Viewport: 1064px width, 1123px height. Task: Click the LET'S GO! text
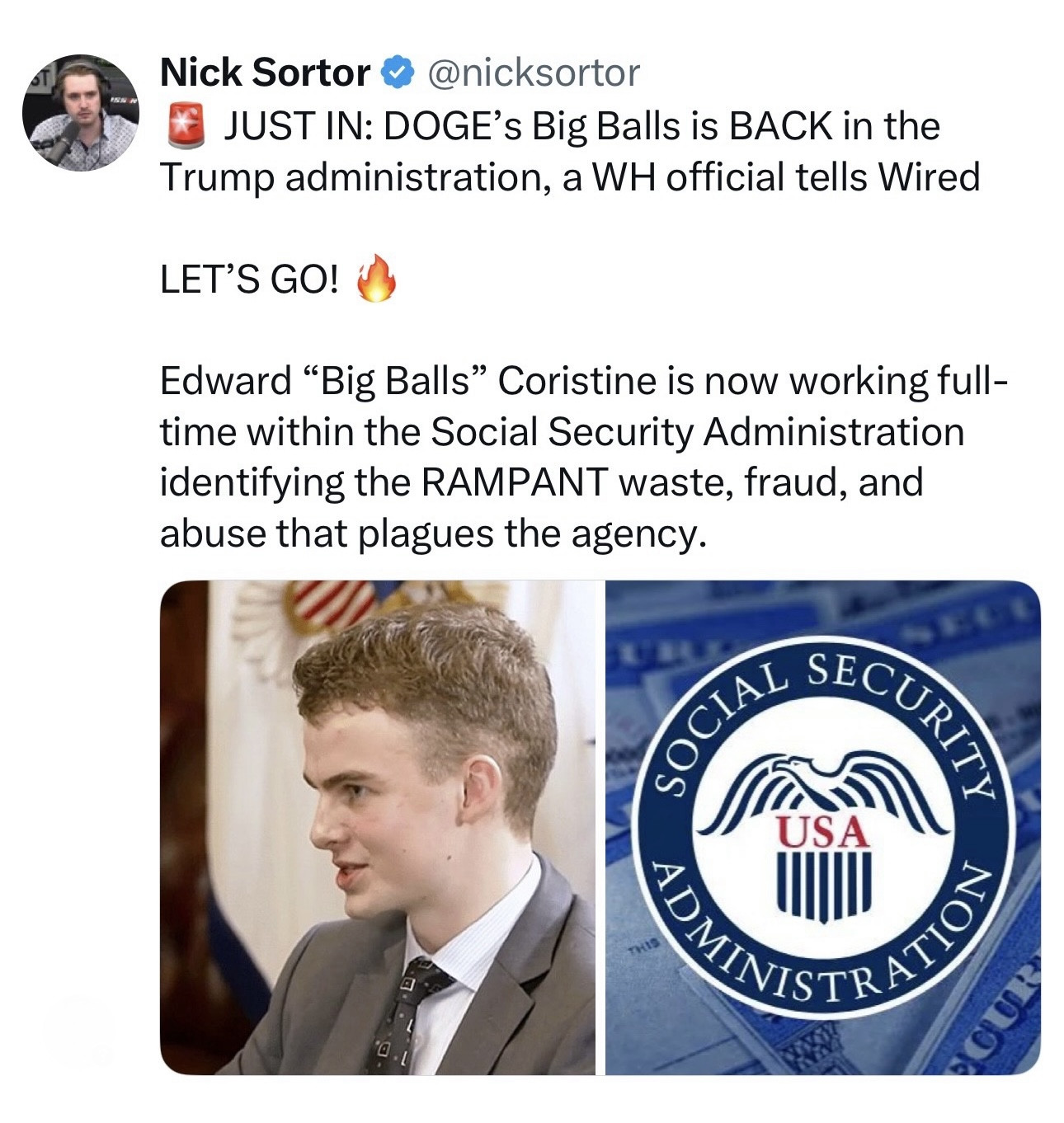(249, 281)
